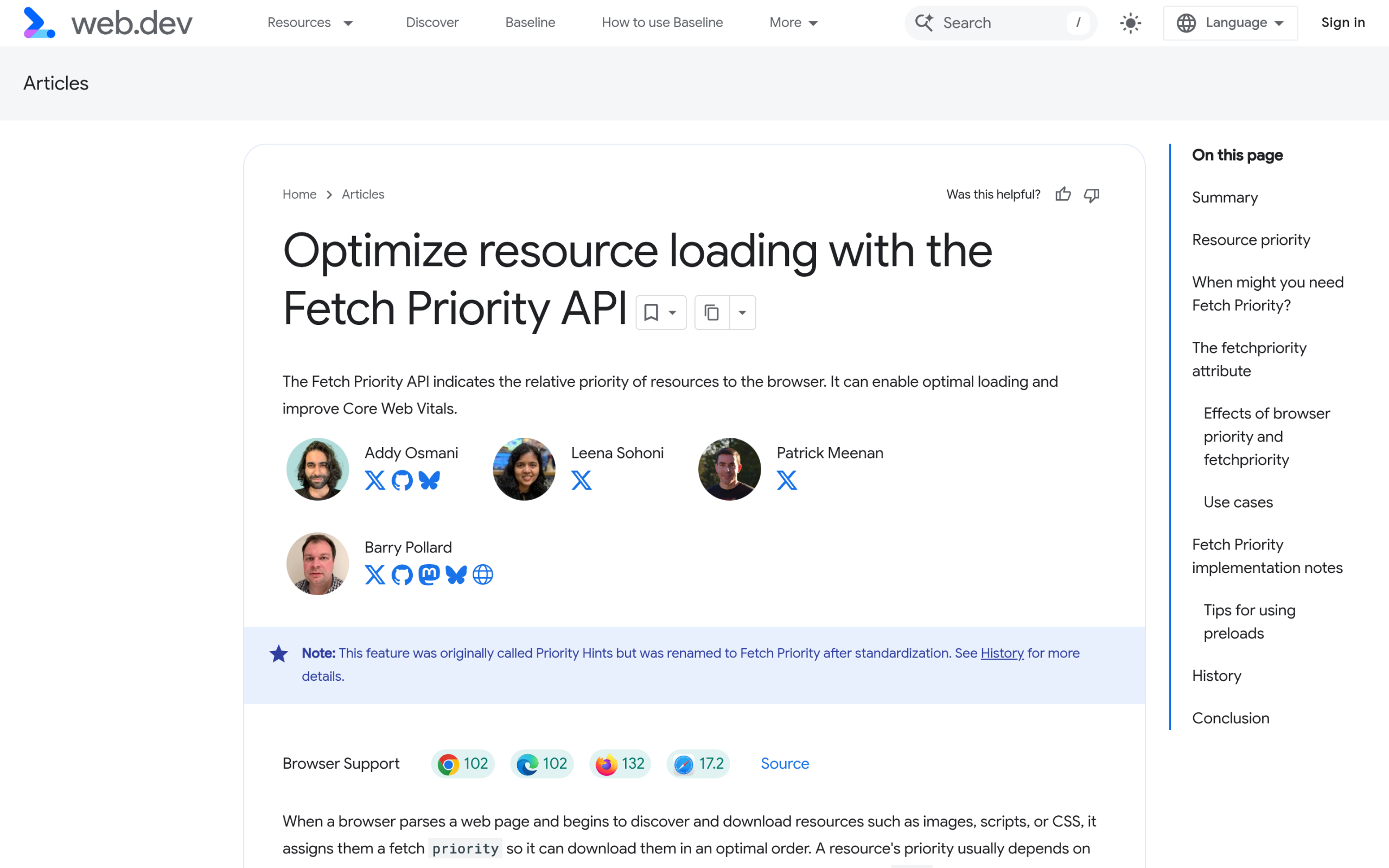
Task: Click the Articles breadcrumb link
Action: click(363, 195)
